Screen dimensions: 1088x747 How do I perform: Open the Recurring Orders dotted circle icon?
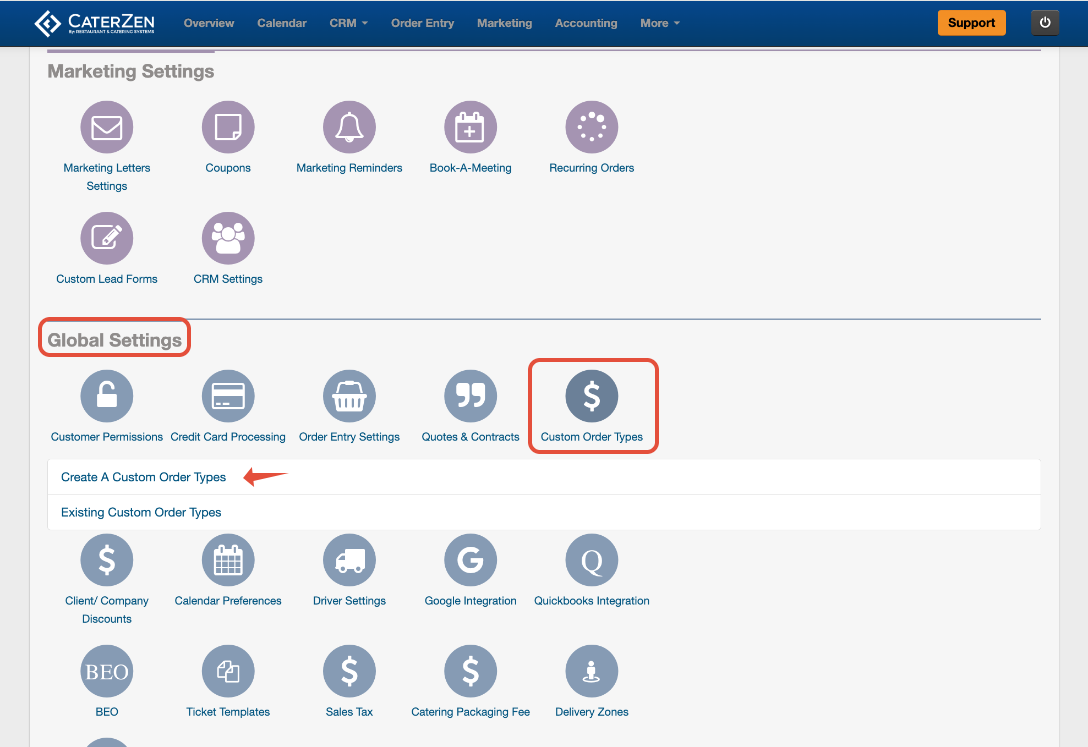click(592, 127)
